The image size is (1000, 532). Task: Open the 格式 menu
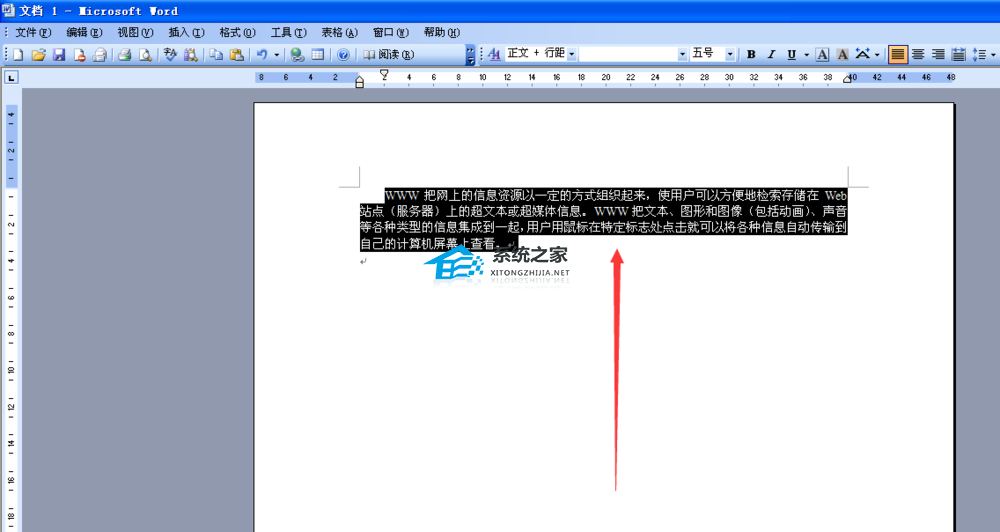[237, 33]
